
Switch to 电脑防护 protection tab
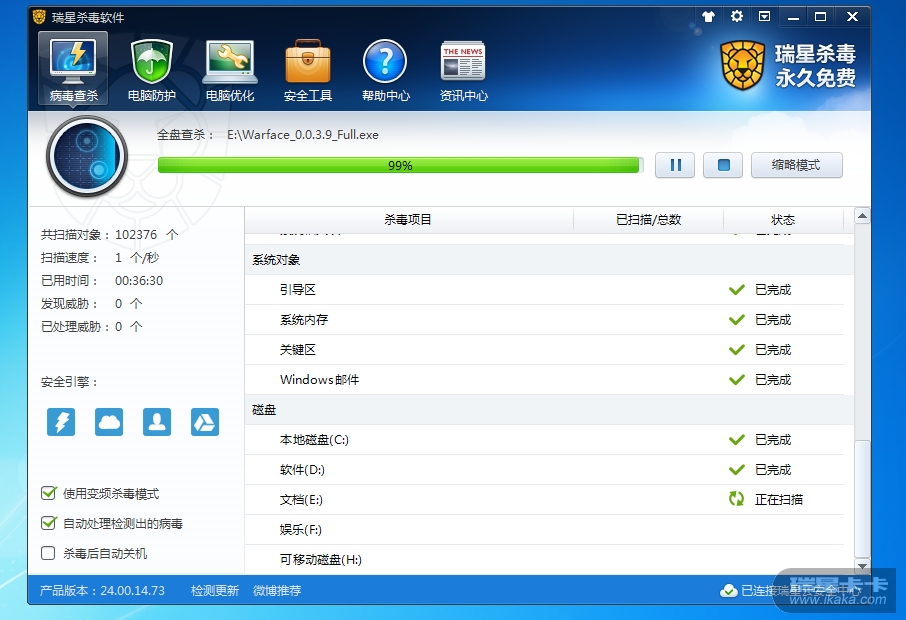point(151,70)
